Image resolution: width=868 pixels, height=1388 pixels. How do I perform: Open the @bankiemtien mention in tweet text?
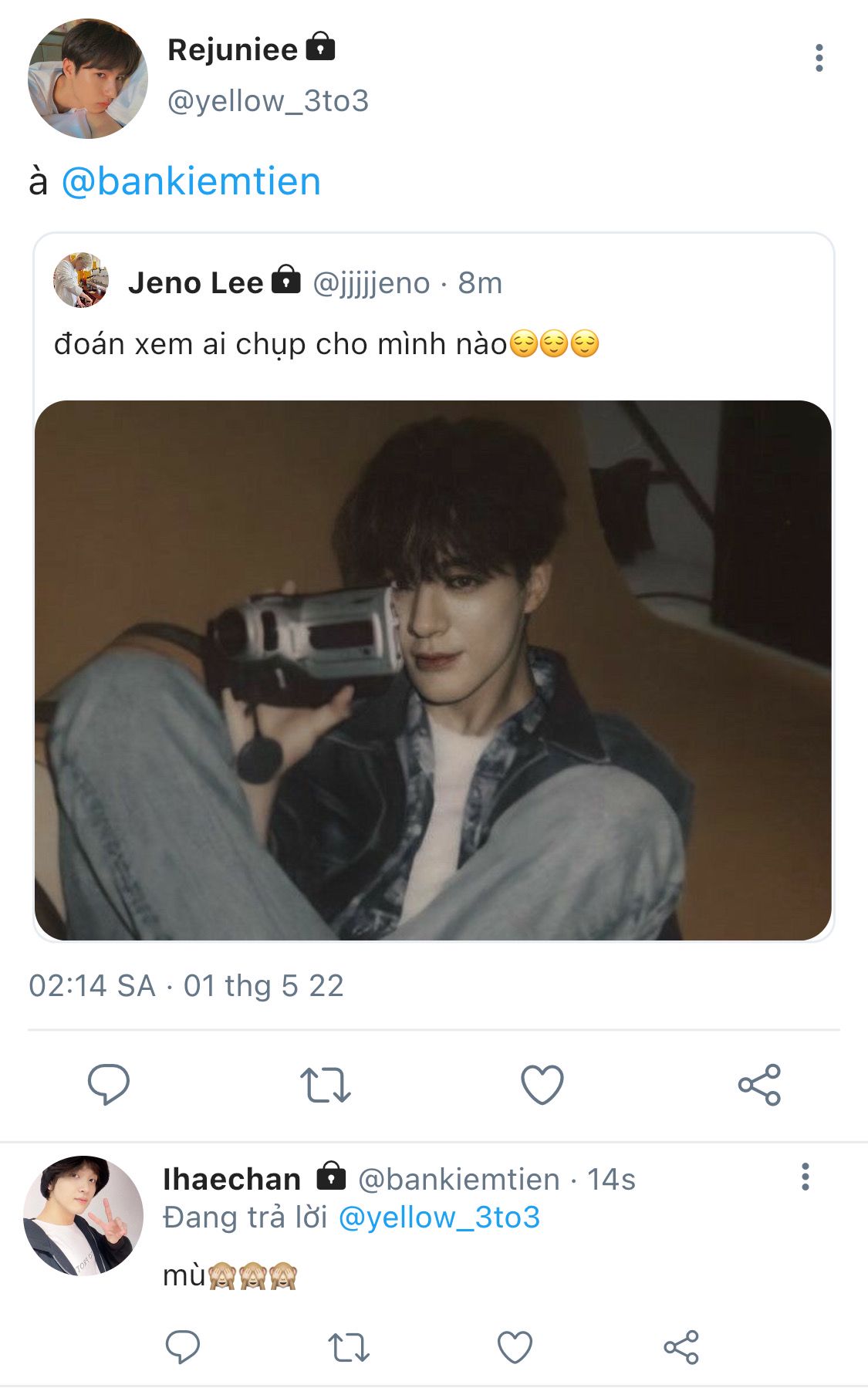point(191,182)
